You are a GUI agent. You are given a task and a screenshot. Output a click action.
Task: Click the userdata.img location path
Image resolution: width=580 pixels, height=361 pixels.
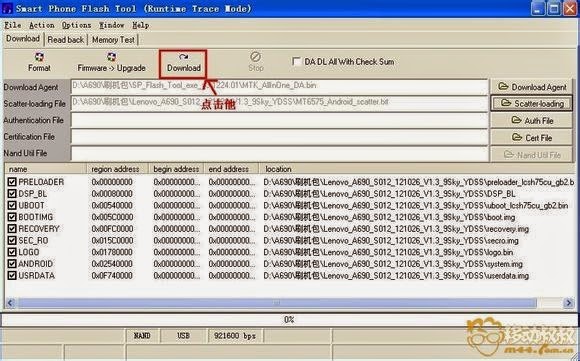click(x=396, y=276)
